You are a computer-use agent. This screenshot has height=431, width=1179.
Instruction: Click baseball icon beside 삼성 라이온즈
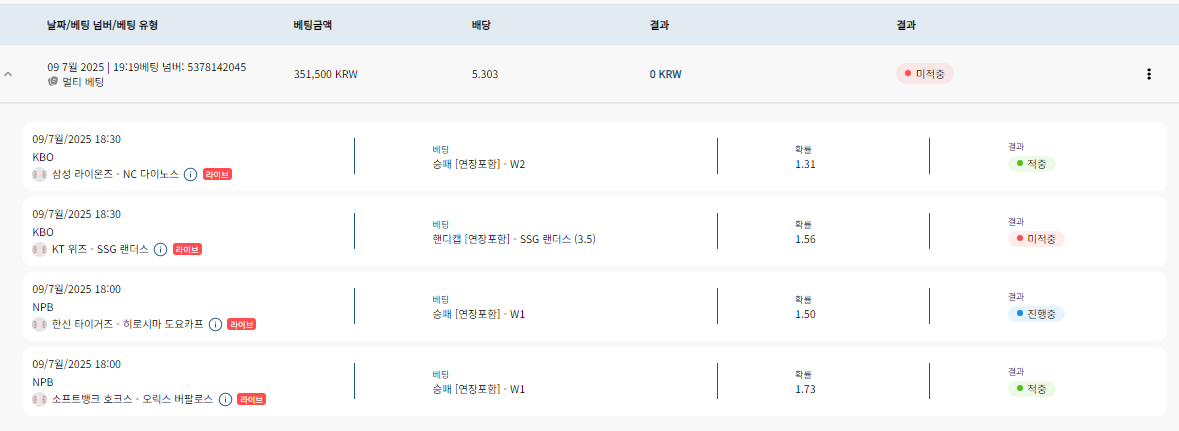pyautogui.click(x=40, y=175)
